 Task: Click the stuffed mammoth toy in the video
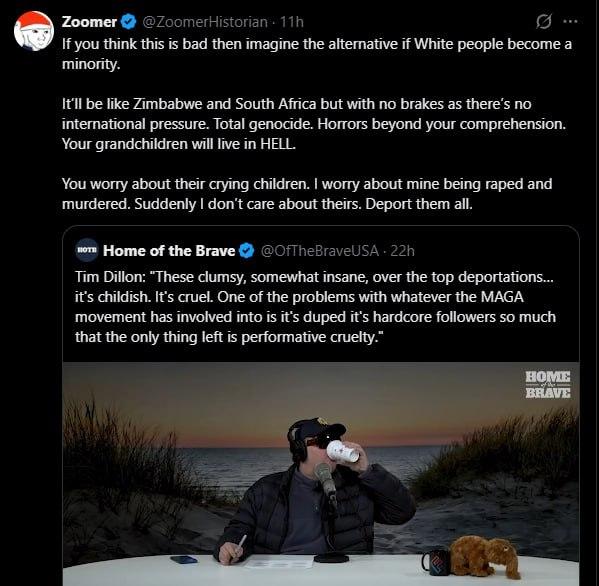coord(485,556)
